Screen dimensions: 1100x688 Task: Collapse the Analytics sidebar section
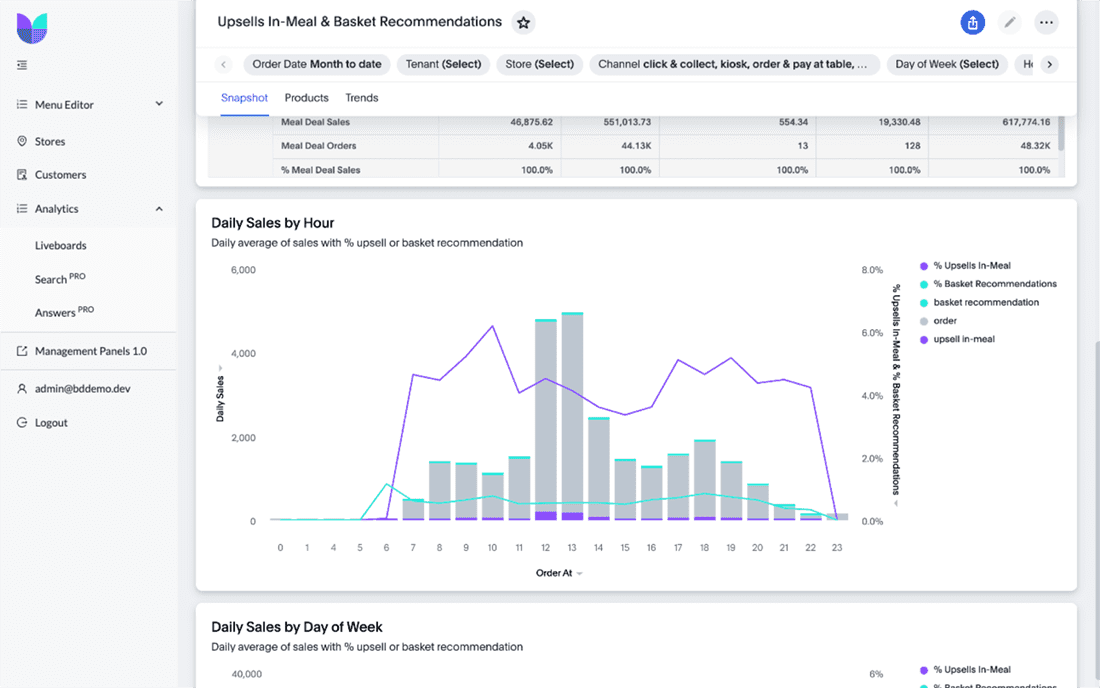[159, 209]
